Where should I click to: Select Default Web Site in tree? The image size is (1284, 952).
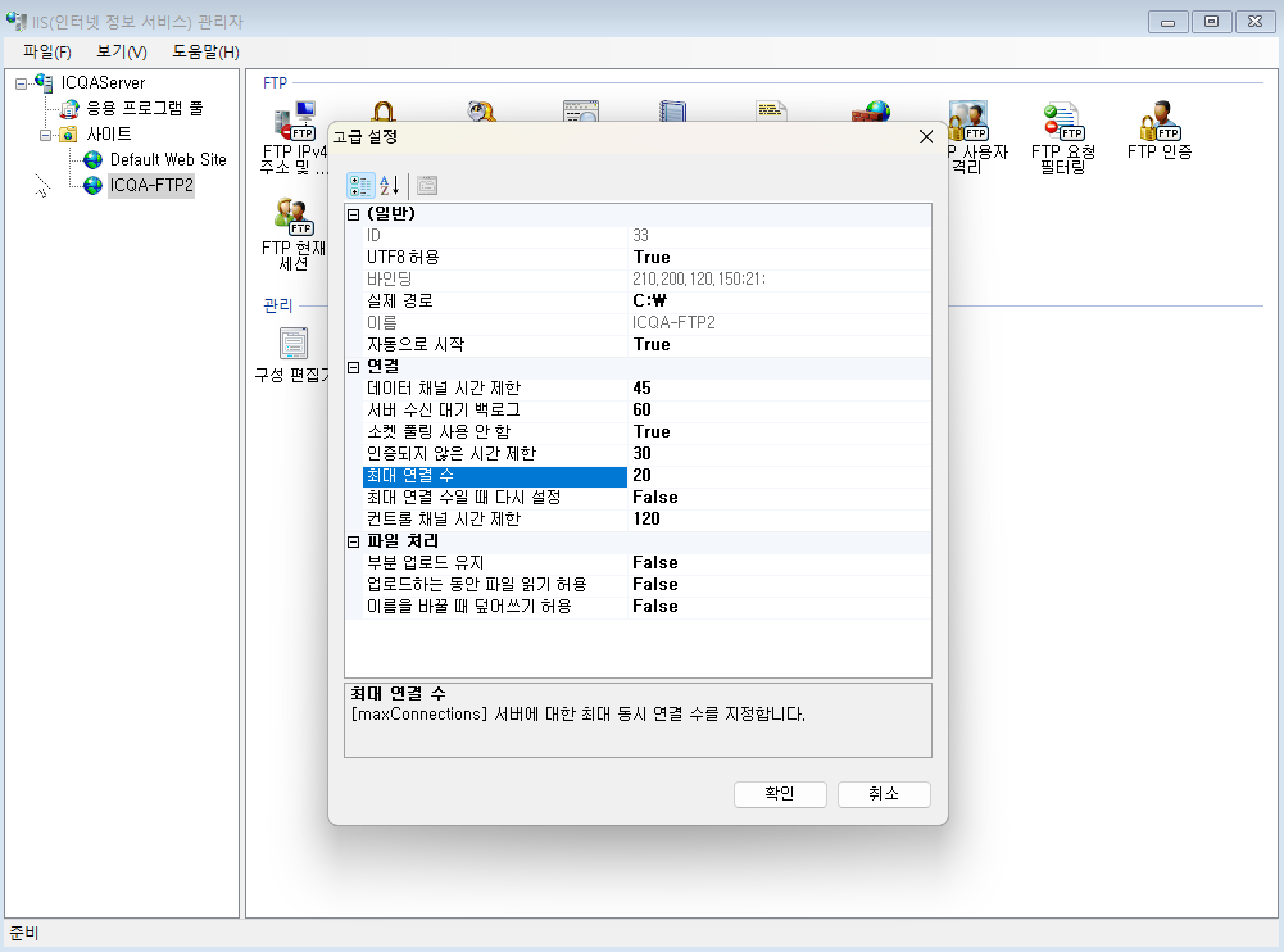click(x=168, y=160)
